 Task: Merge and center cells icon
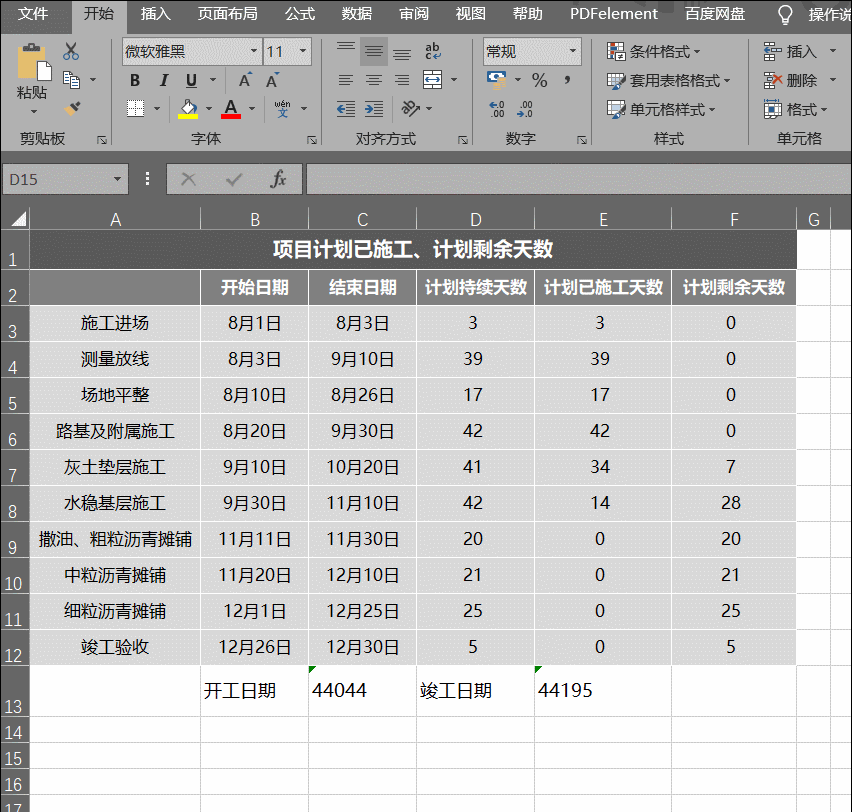433,80
